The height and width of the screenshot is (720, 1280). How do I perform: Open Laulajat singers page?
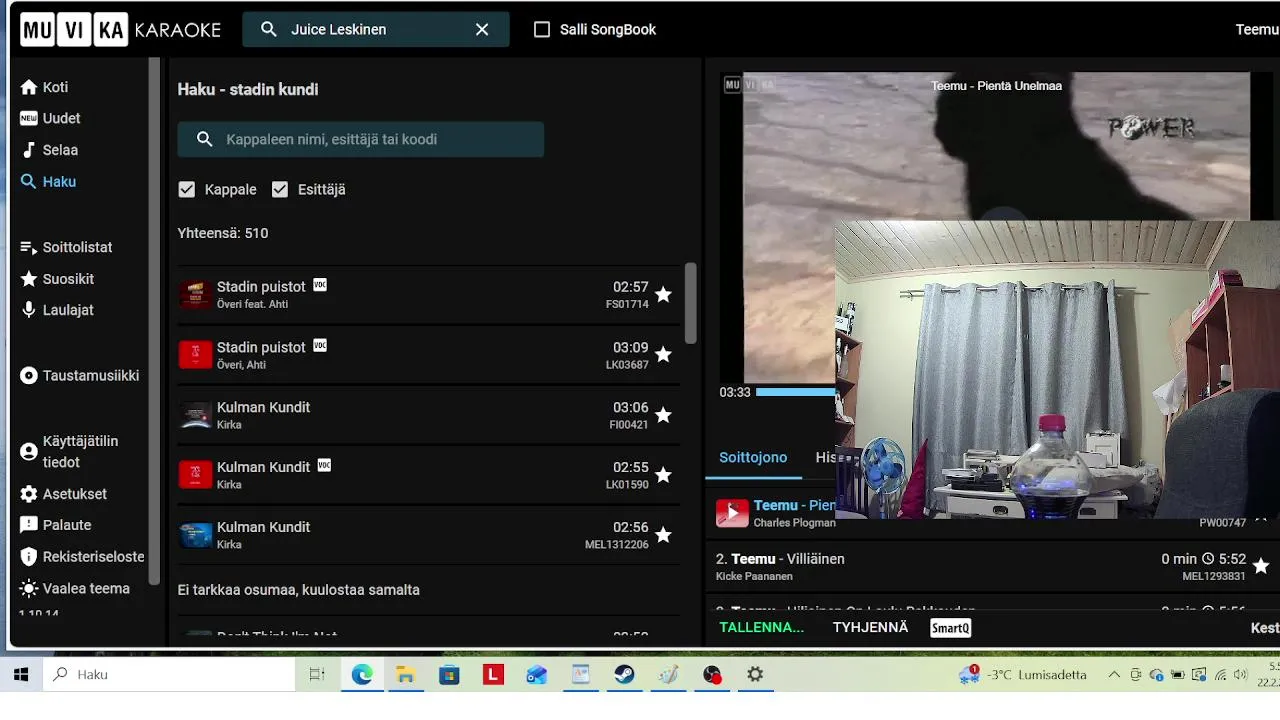point(57,310)
